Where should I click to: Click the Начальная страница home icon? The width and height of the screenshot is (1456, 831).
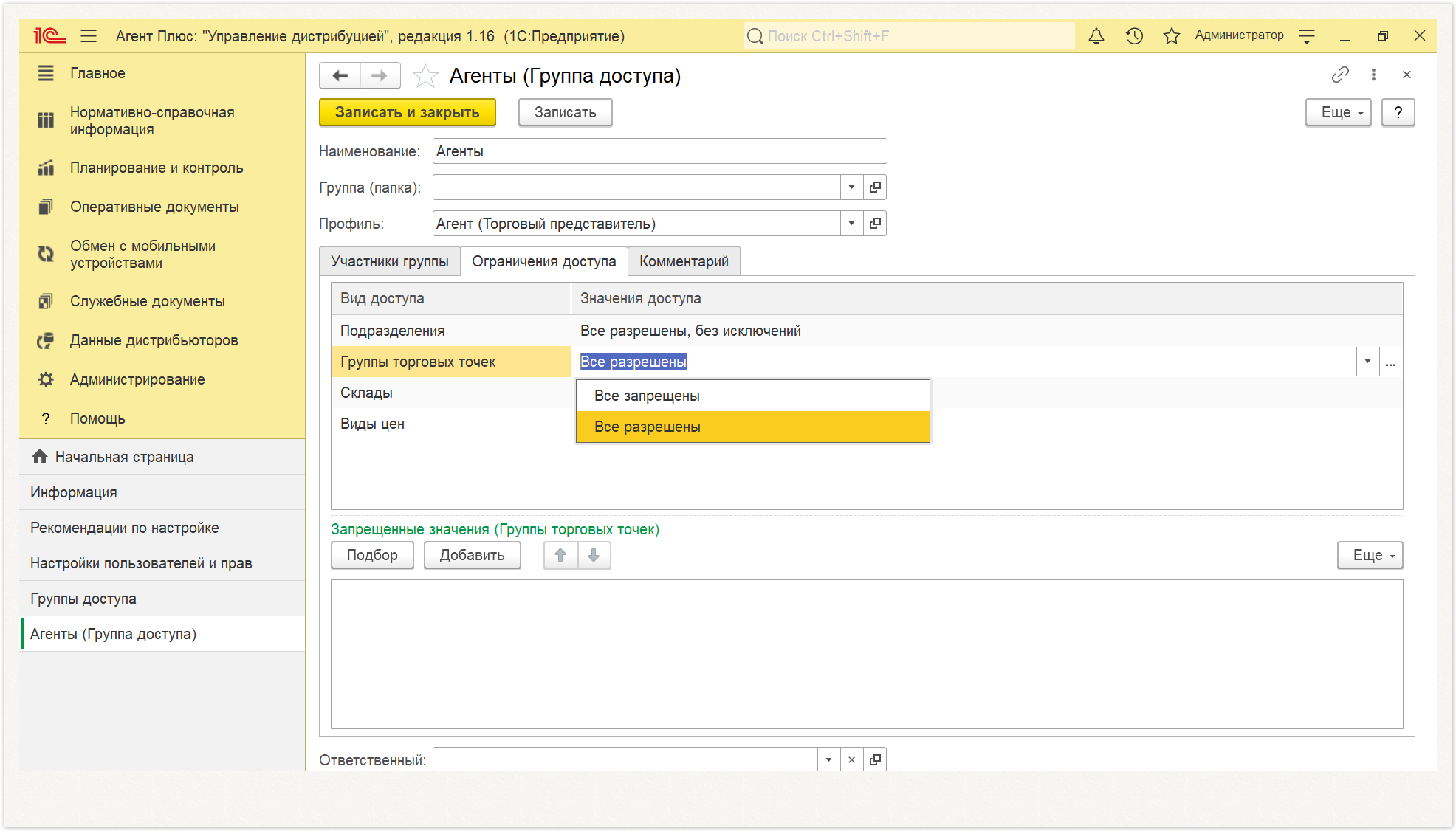click(40, 457)
